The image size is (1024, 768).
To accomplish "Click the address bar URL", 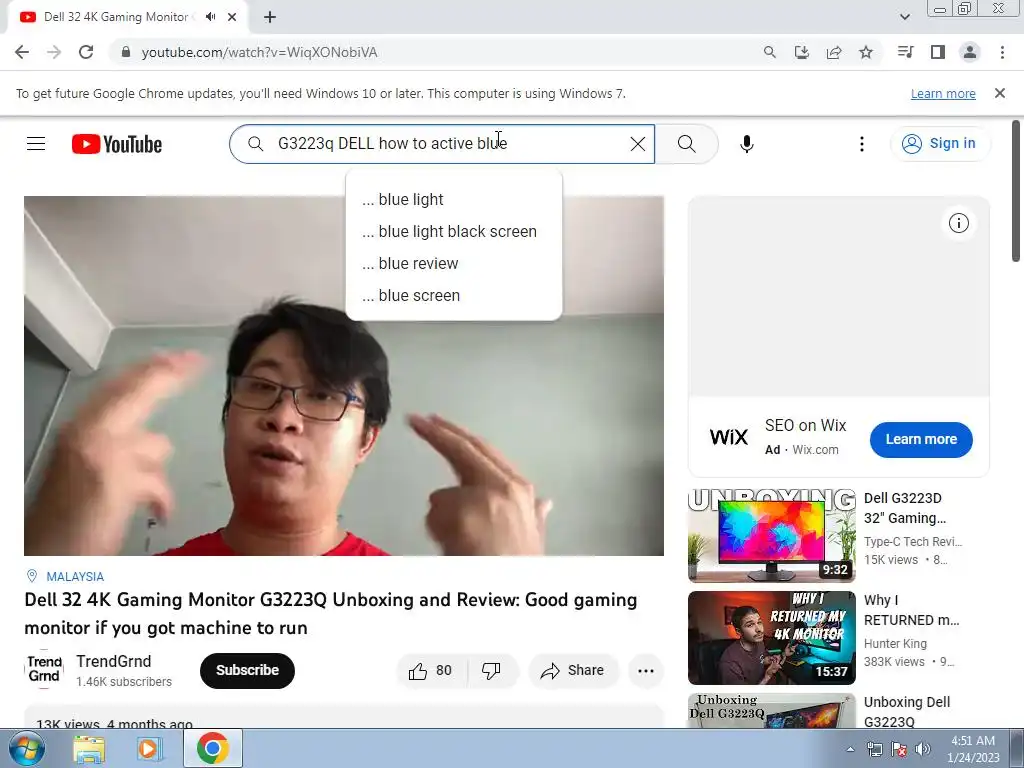I will click(x=259, y=52).
